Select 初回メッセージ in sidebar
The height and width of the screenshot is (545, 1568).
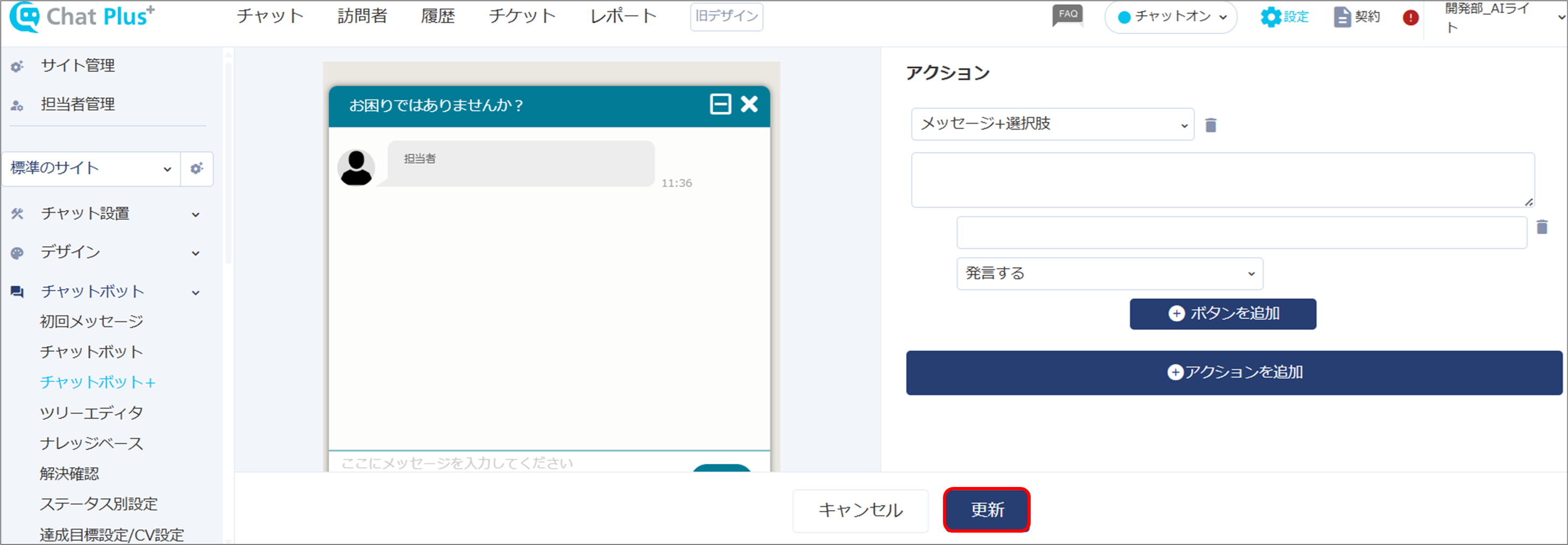91,321
